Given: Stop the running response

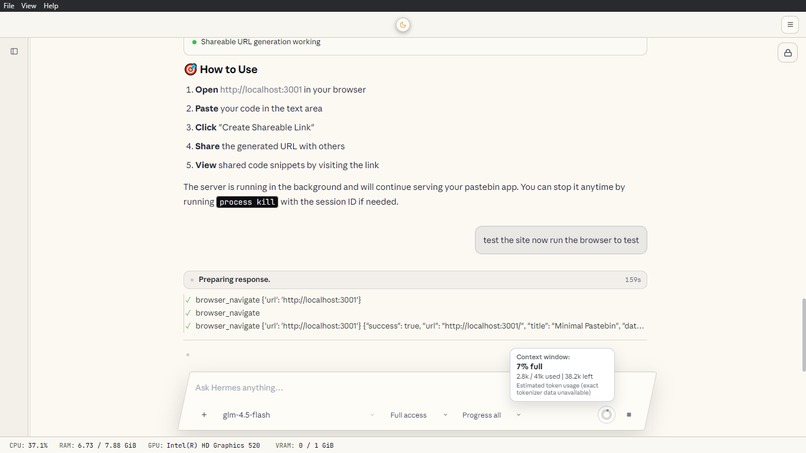Looking at the screenshot, I should tap(629, 414).
